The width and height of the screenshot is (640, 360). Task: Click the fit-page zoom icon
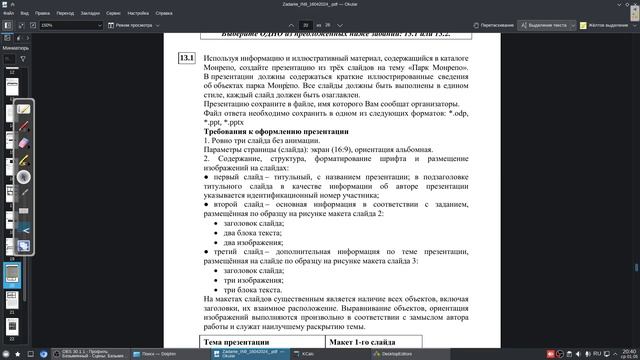(x=33, y=25)
